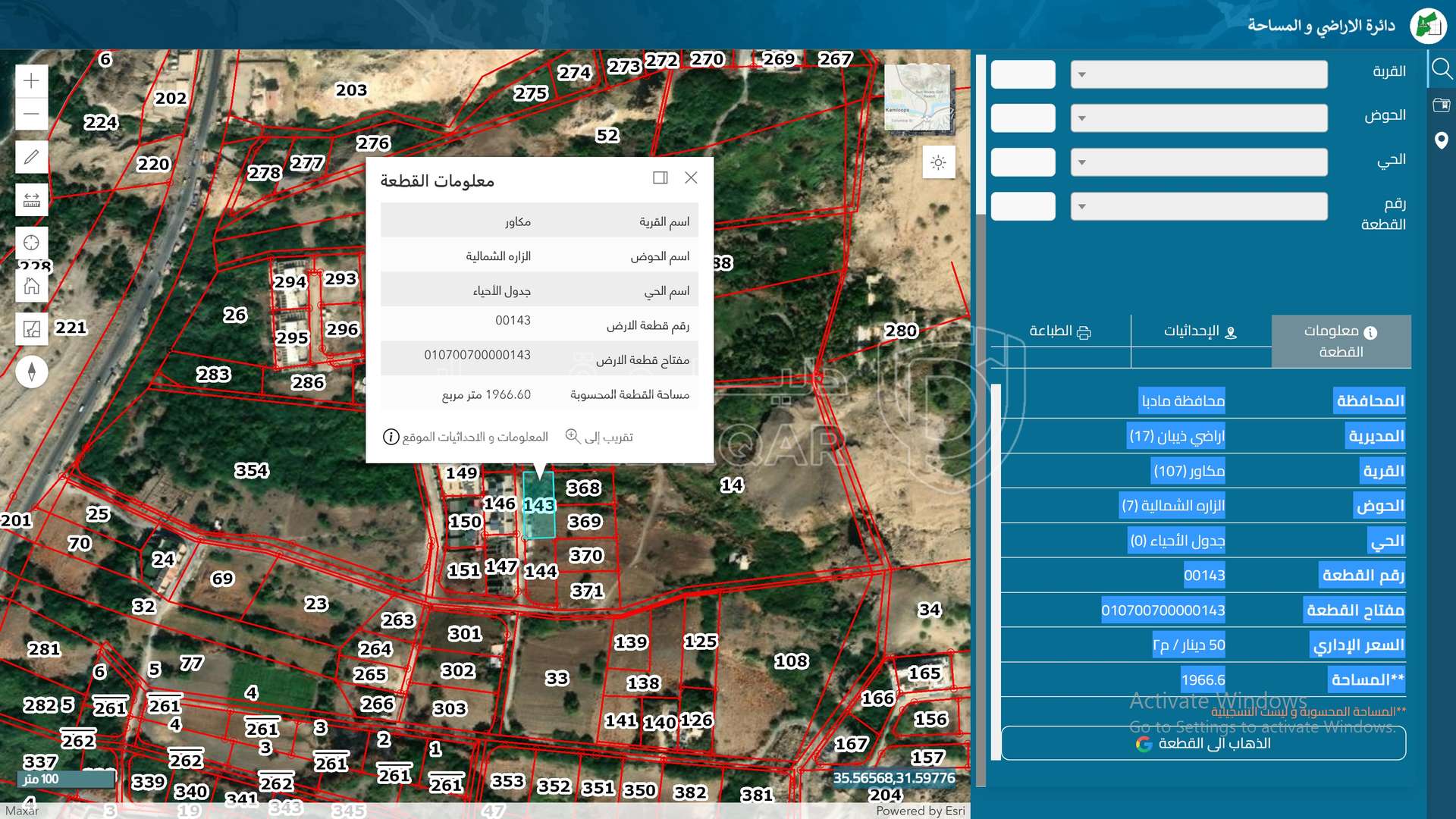Open the search magnifier sidebar icon

(x=1441, y=70)
